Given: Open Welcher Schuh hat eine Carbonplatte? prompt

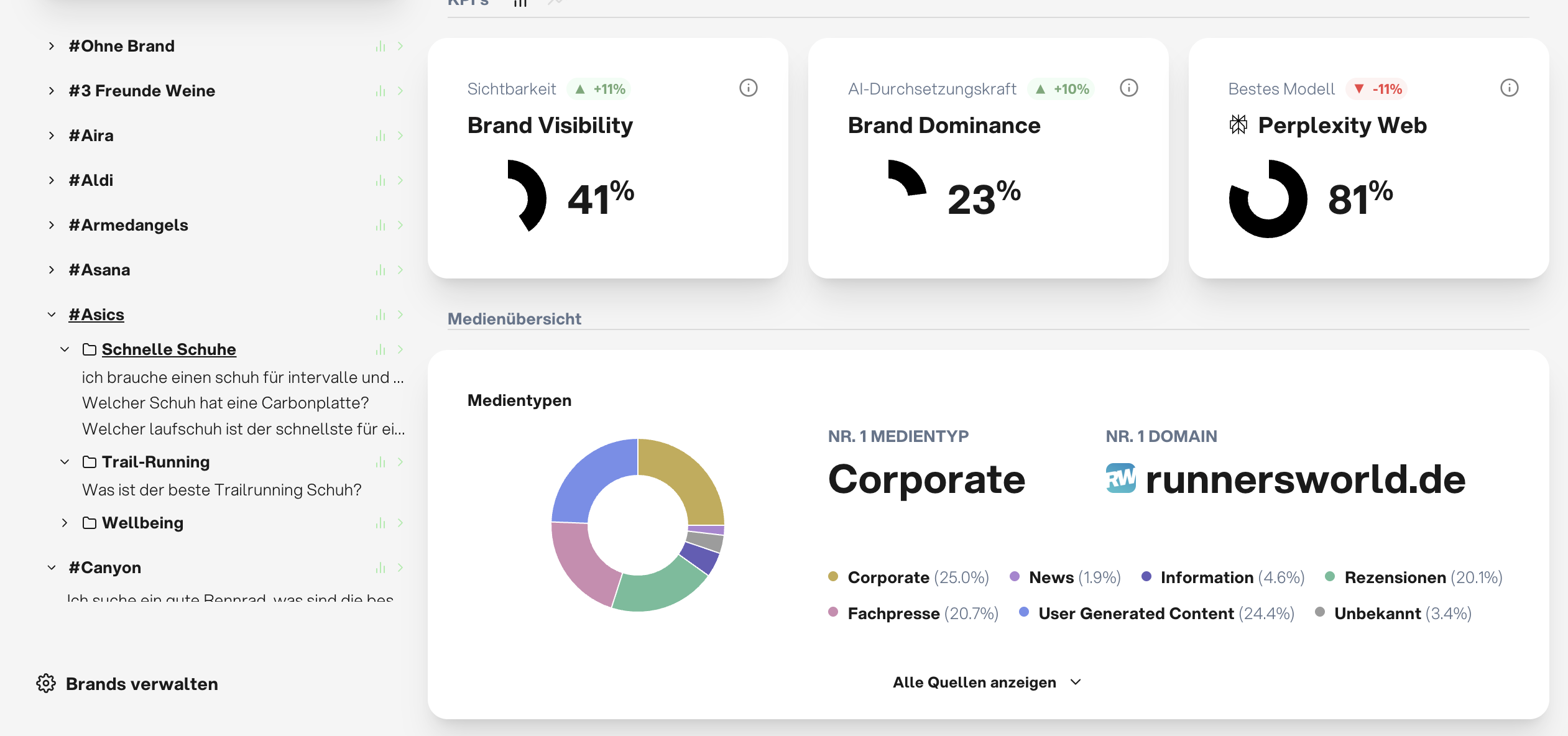Looking at the screenshot, I should [226, 403].
